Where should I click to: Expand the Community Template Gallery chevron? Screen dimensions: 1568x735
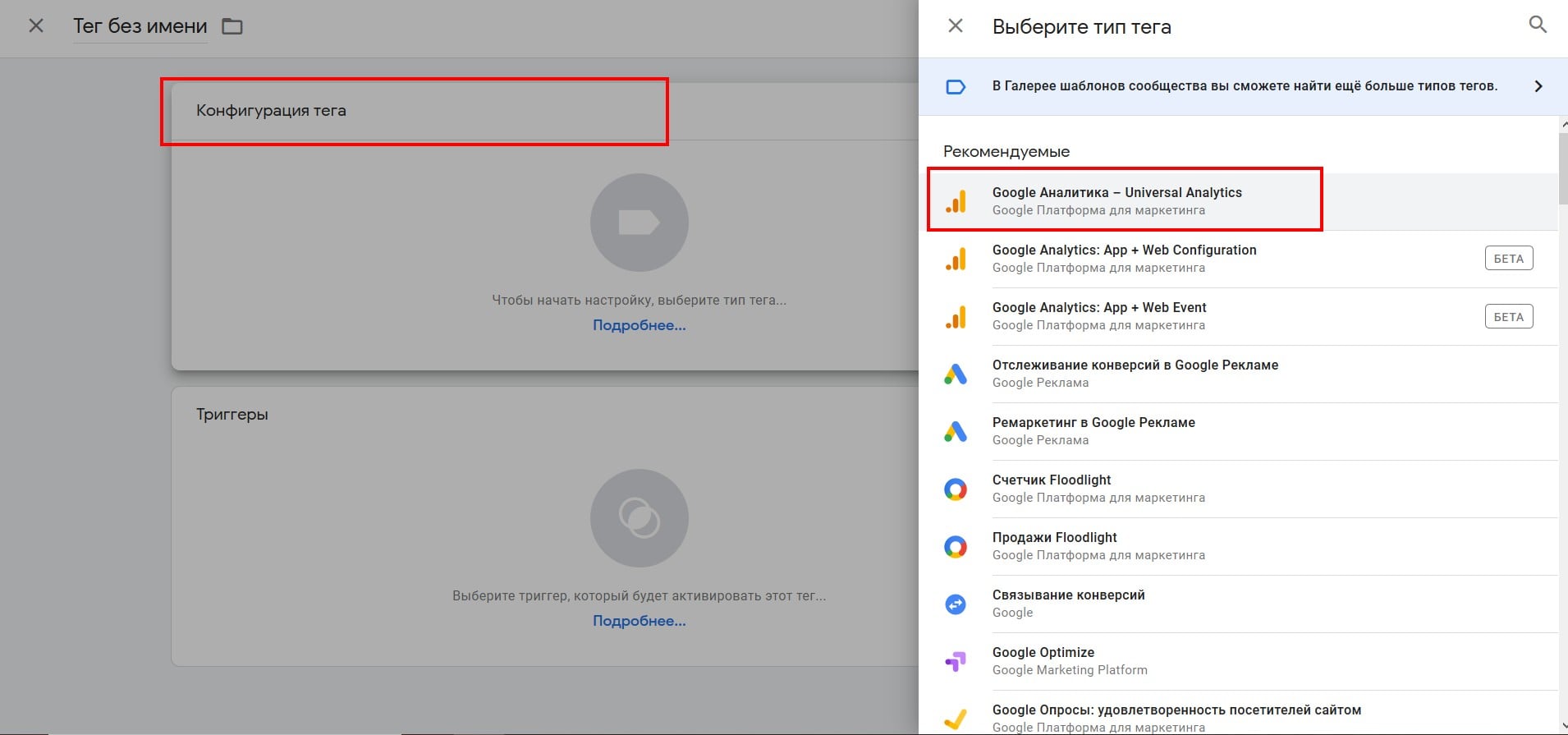point(1538,86)
